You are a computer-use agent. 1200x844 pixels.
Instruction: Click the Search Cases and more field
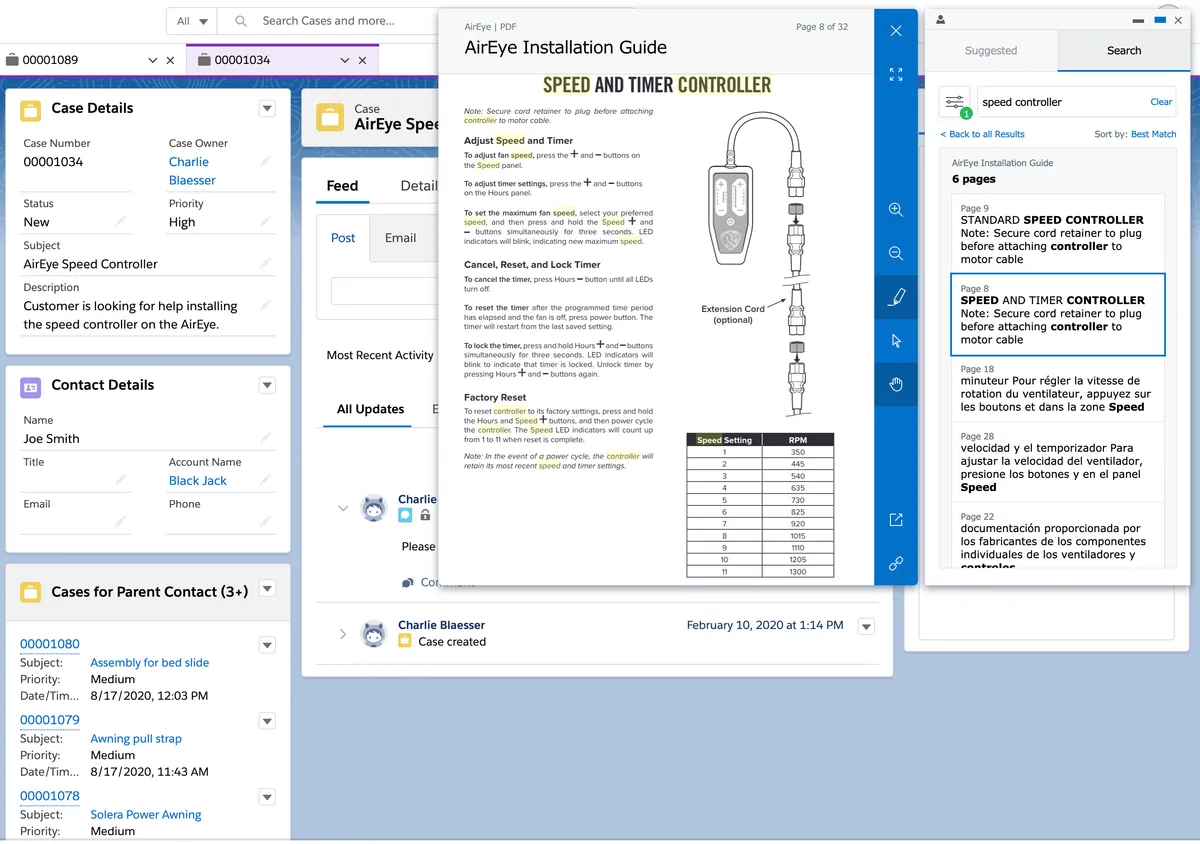328,20
